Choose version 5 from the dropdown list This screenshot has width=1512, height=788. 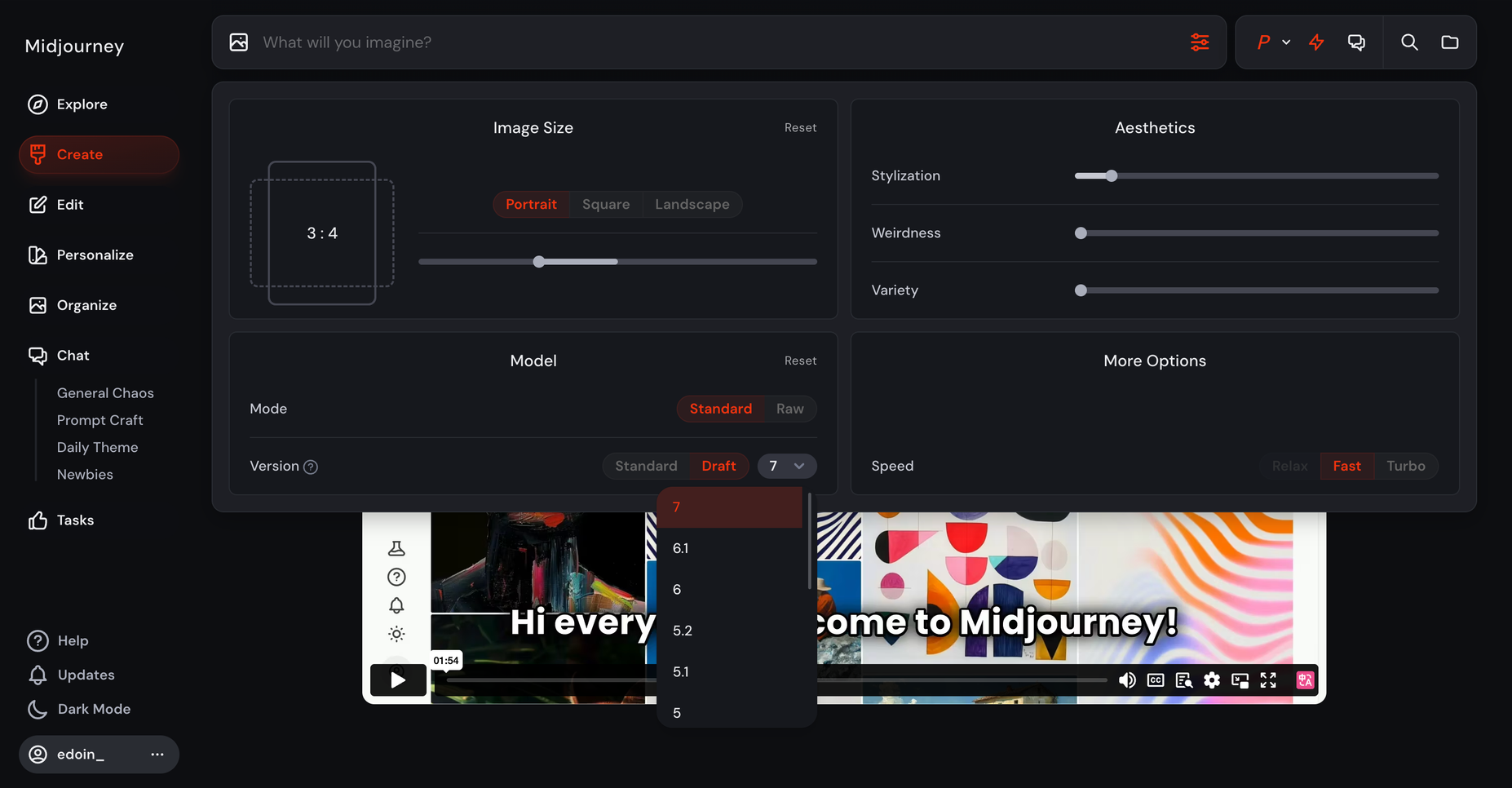click(730, 712)
